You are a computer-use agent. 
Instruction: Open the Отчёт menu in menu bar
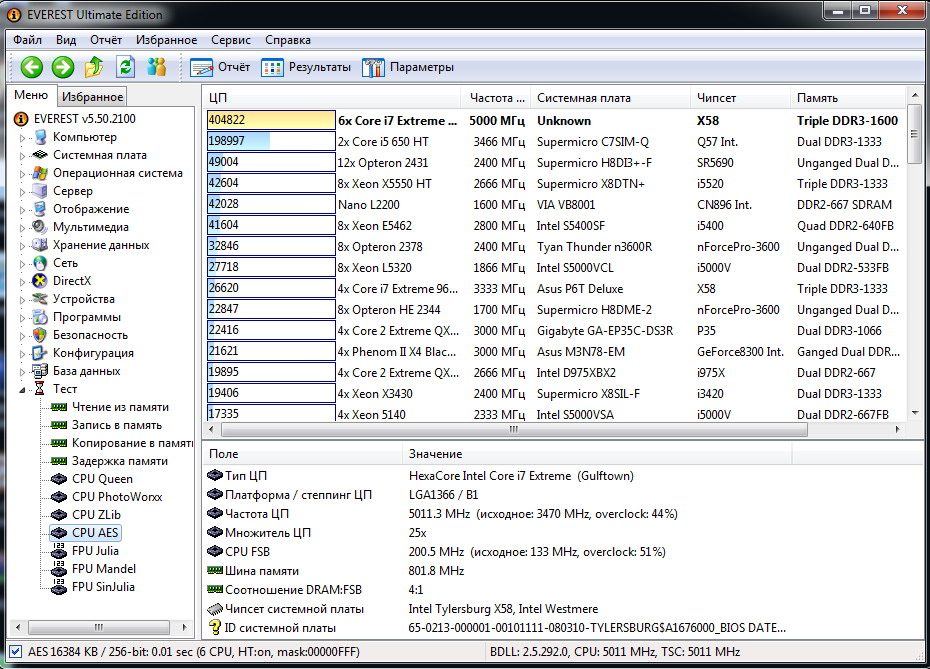(x=106, y=40)
